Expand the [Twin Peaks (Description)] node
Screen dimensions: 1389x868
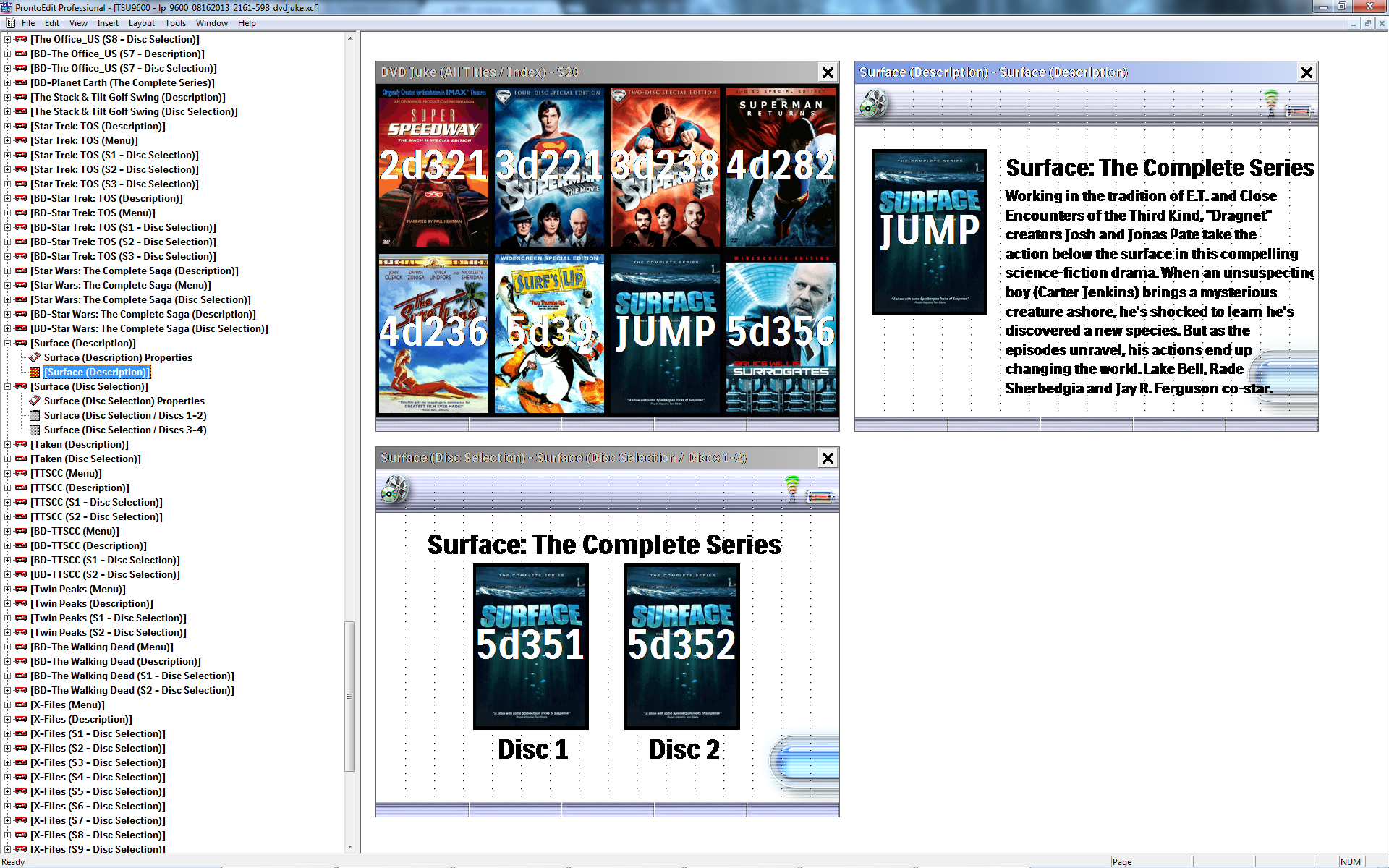pyautogui.click(x=7, y=603)
